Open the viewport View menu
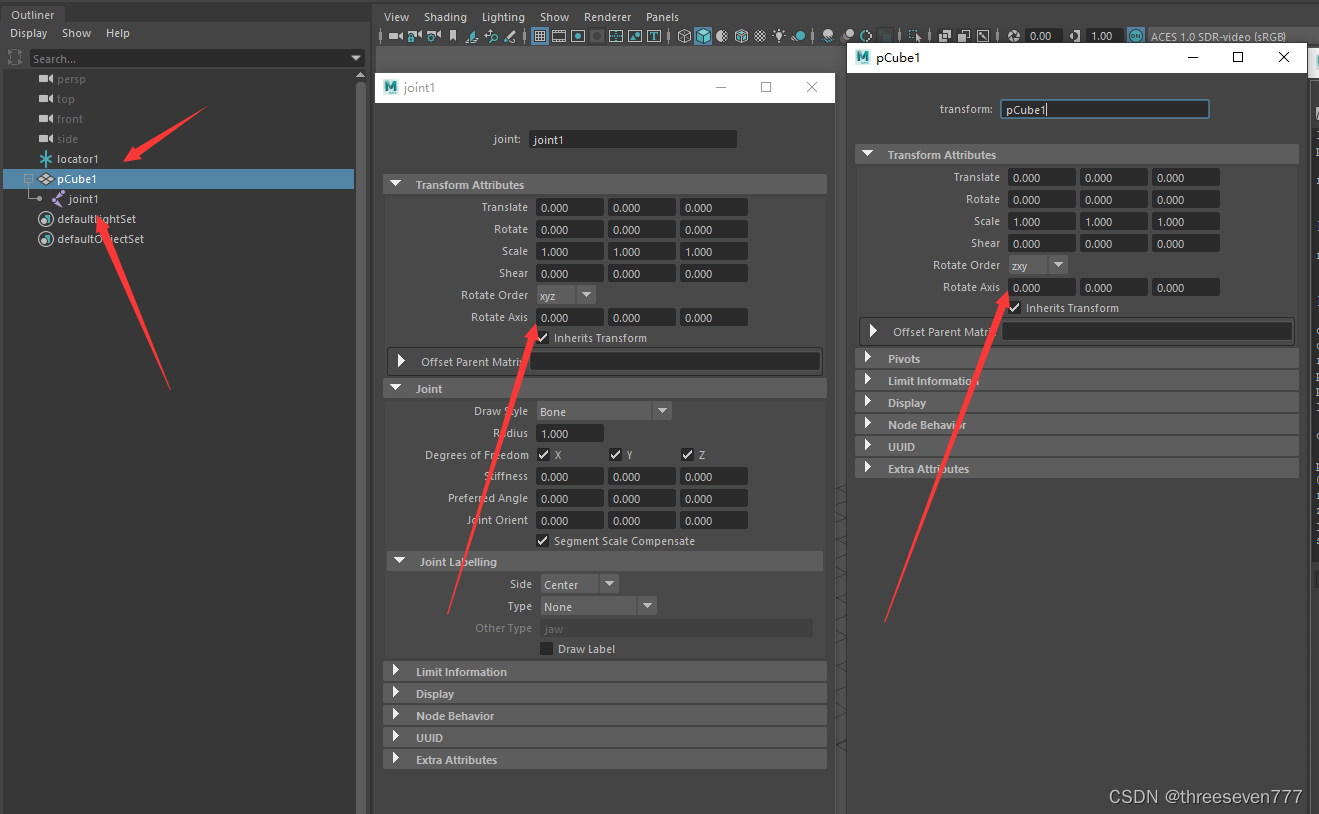The height and width of the screenshot is (814, 1319). [397, 17]
